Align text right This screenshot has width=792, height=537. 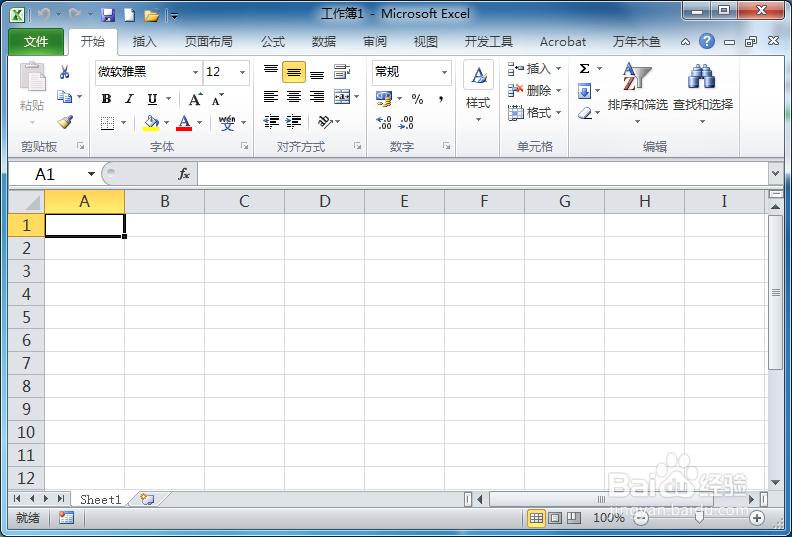pyautogui.click(x=317, y=96)
